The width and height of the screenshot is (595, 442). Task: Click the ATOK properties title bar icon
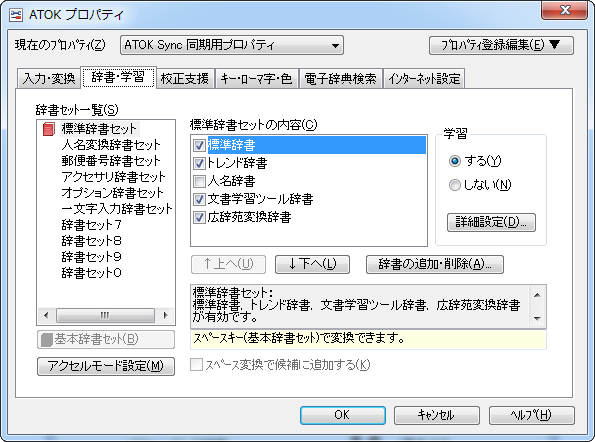pos(16,15)
